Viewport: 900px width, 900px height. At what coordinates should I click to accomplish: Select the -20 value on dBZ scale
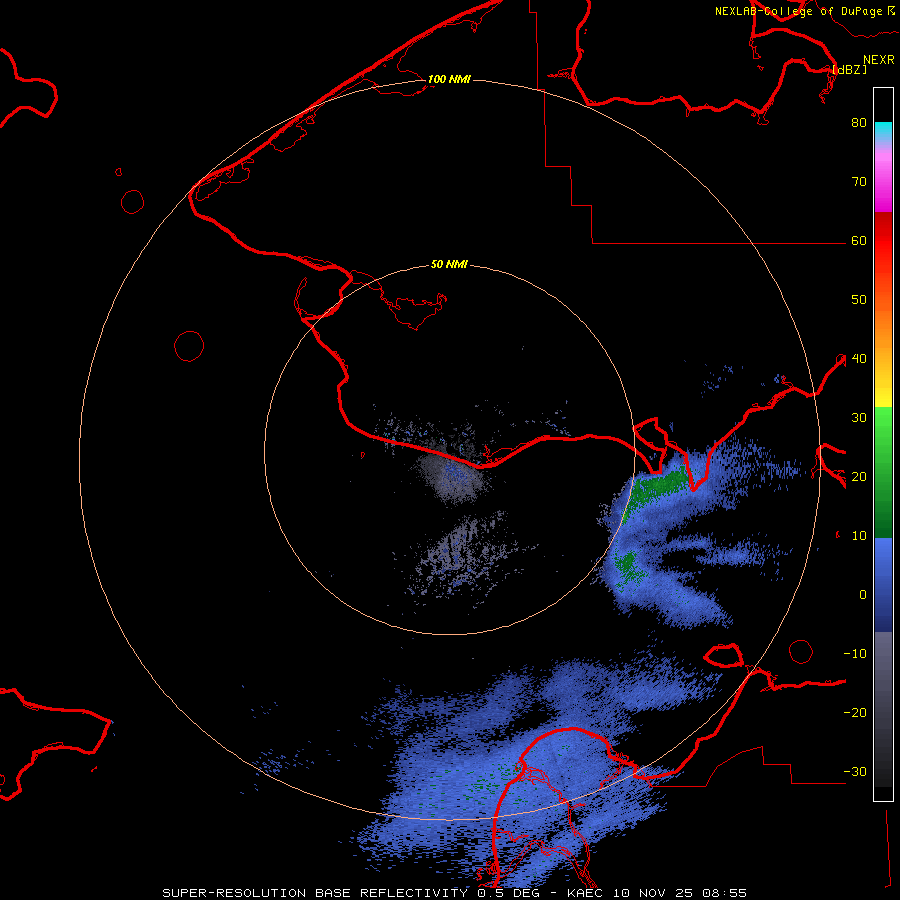click(x=855, y=712)
